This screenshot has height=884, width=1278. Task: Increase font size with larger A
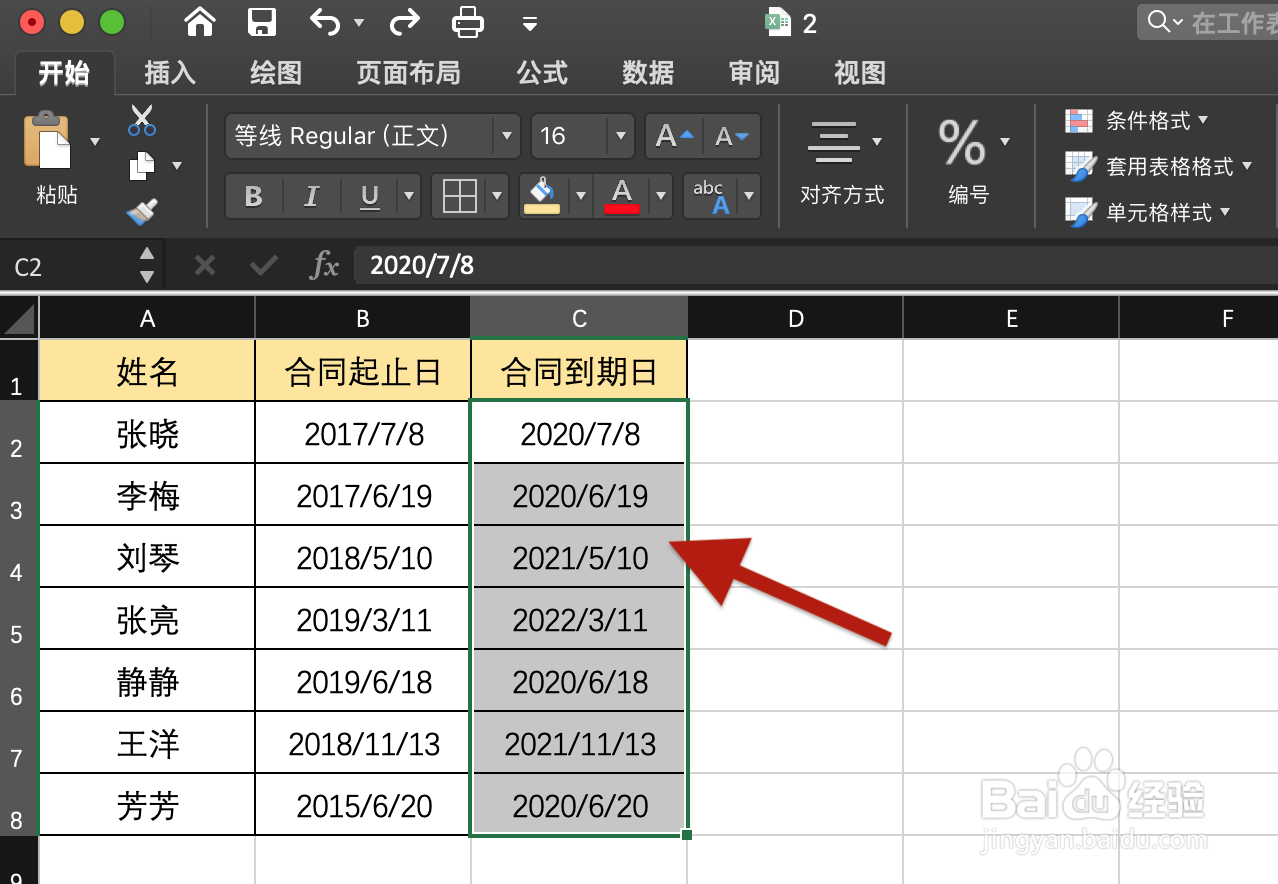click(674, 136)
